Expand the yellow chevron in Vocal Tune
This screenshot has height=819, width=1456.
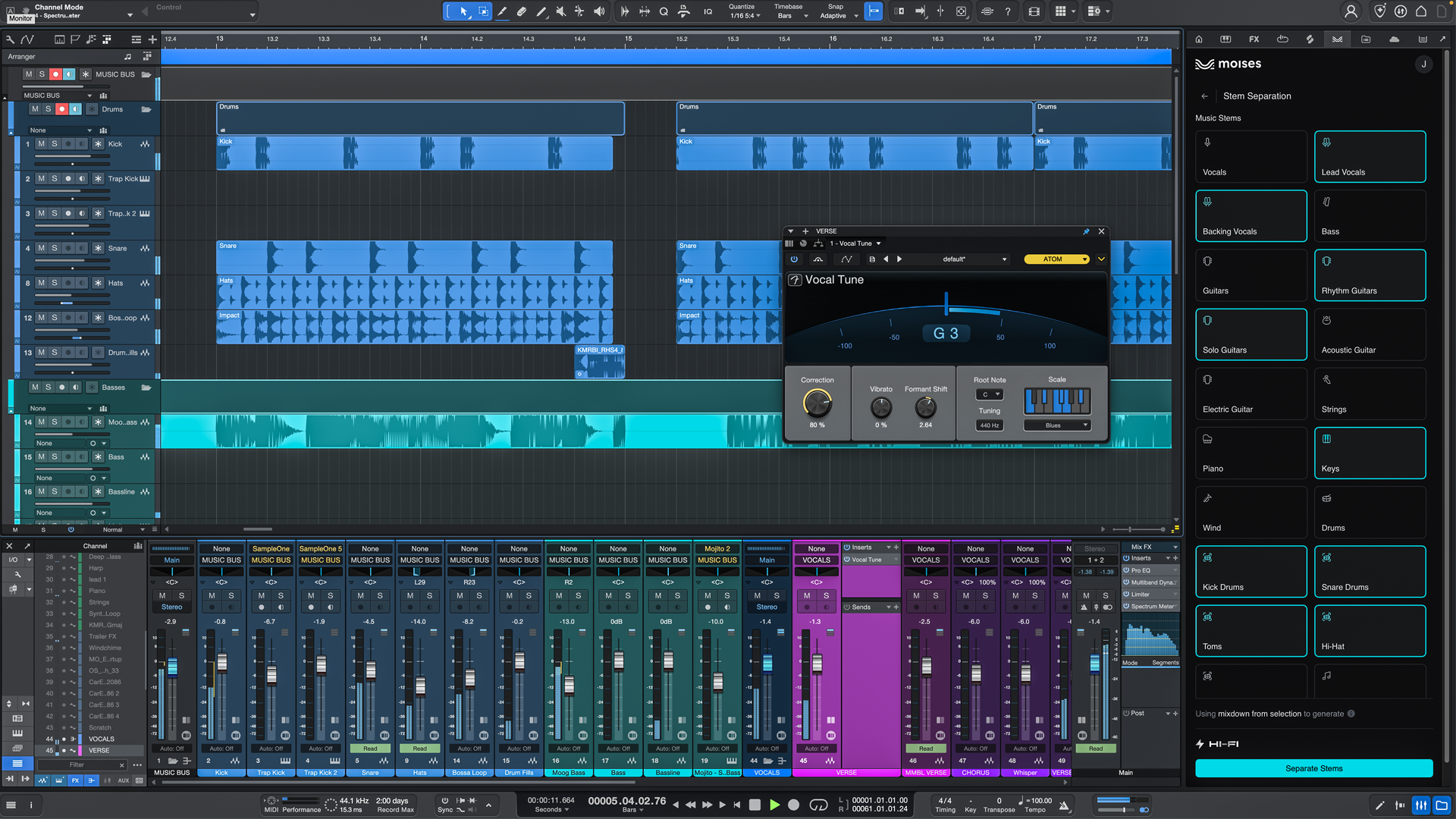1101,259
